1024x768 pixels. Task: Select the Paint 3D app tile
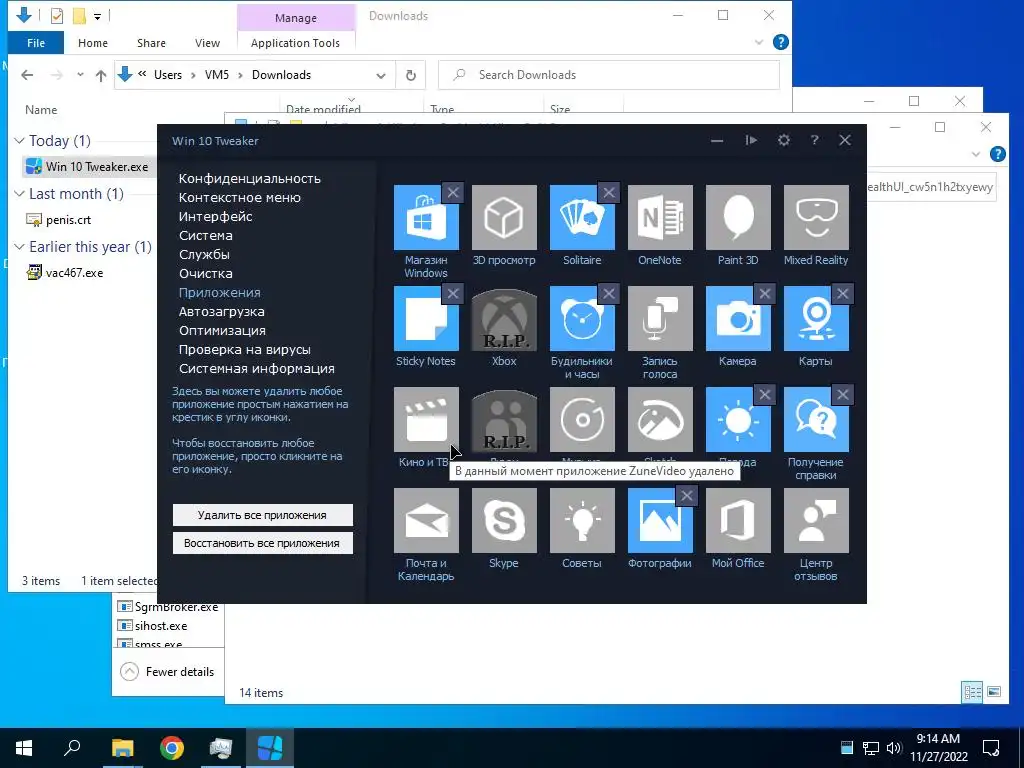pyautogui.click(x=738, y=217)
